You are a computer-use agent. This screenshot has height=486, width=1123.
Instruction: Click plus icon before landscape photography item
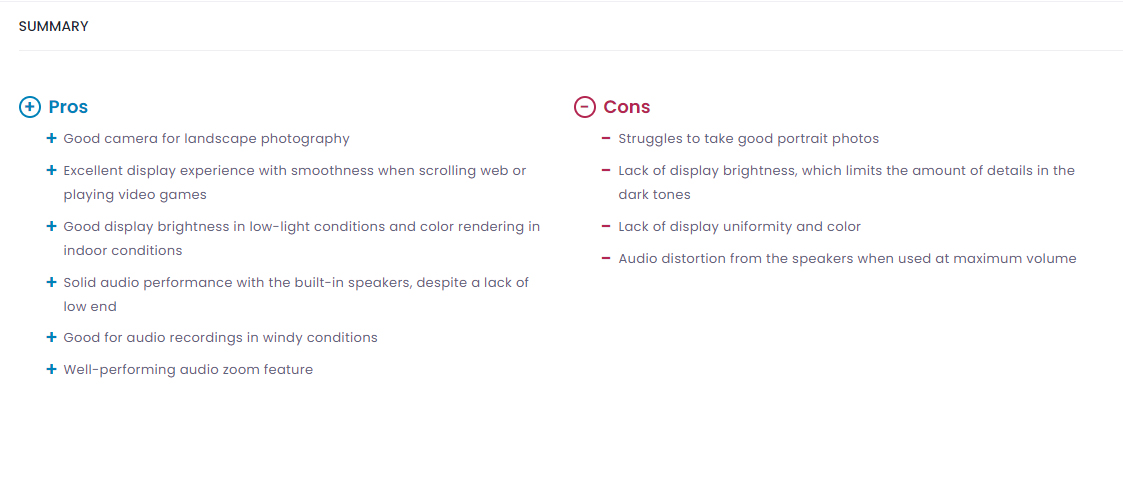(x=51, y=138)
